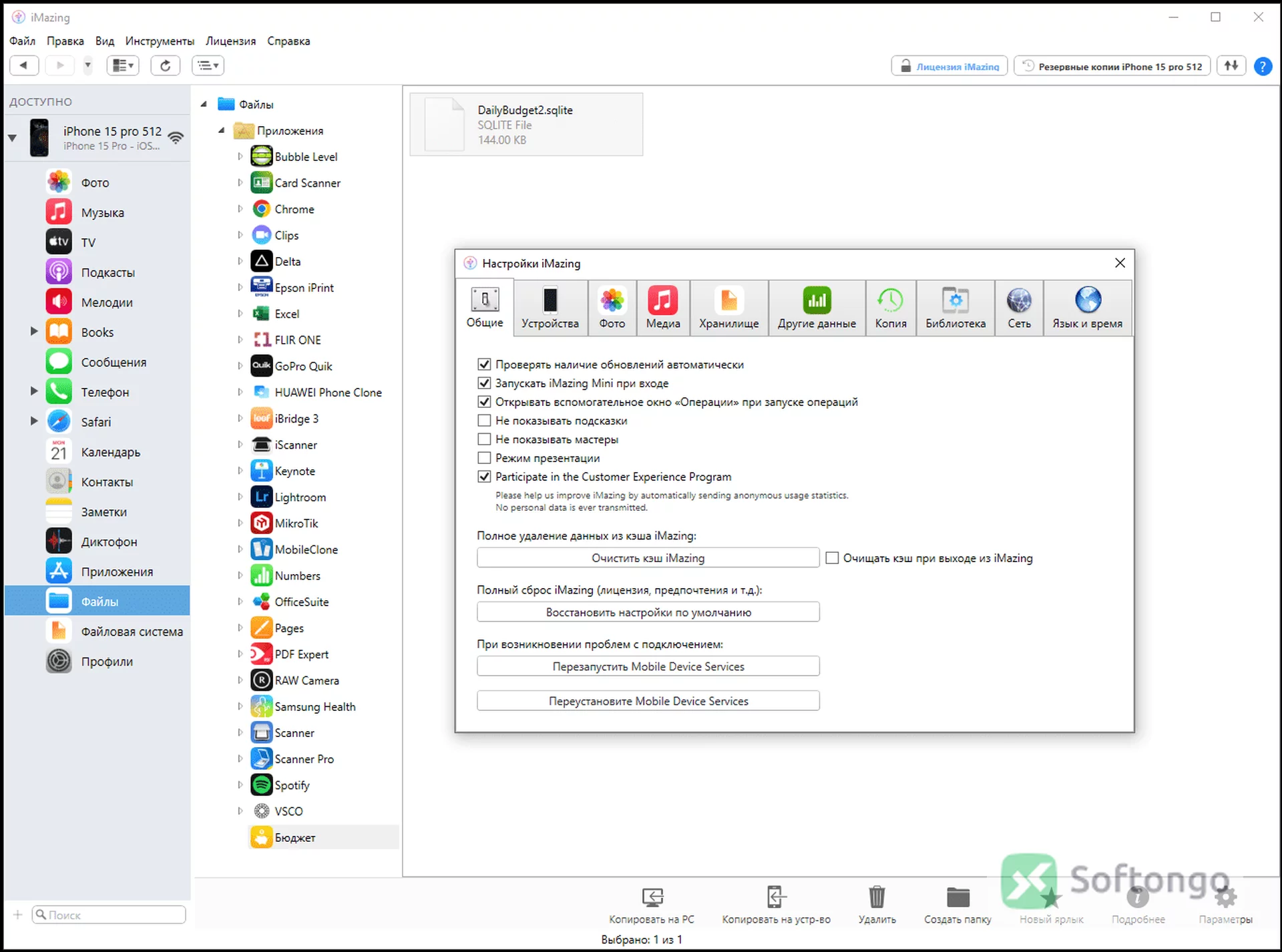
Task: Open the Музыка sidebar icon
Action: coord(59,212)
